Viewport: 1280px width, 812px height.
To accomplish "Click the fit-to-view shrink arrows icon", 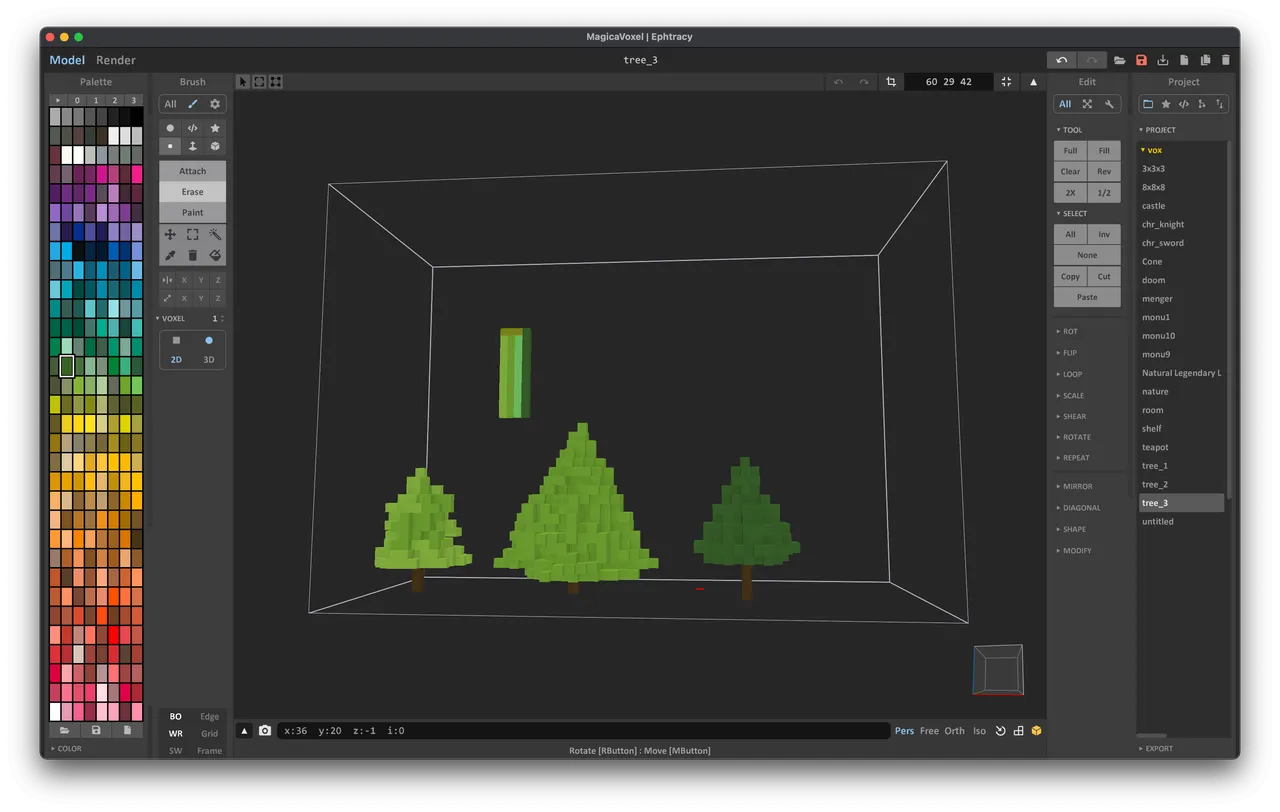I will coord(1006,82).
